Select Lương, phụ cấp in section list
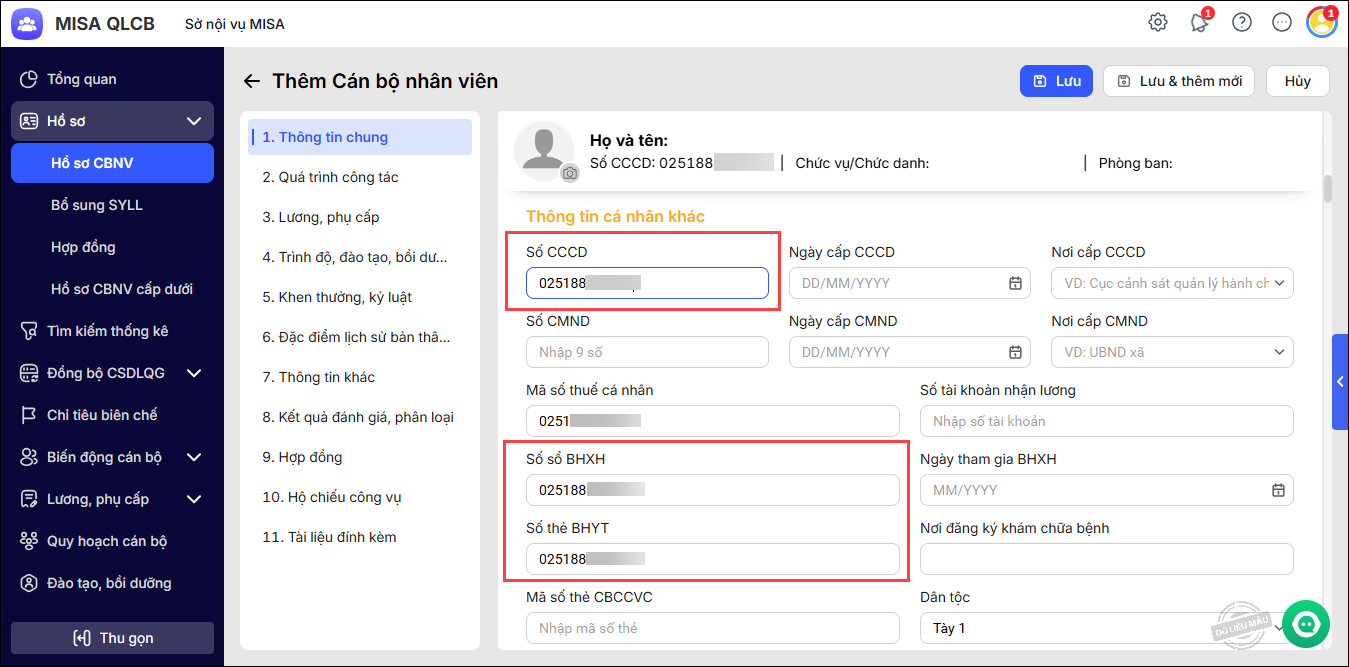The image size is (1349, 667). [x=321, y=217]
